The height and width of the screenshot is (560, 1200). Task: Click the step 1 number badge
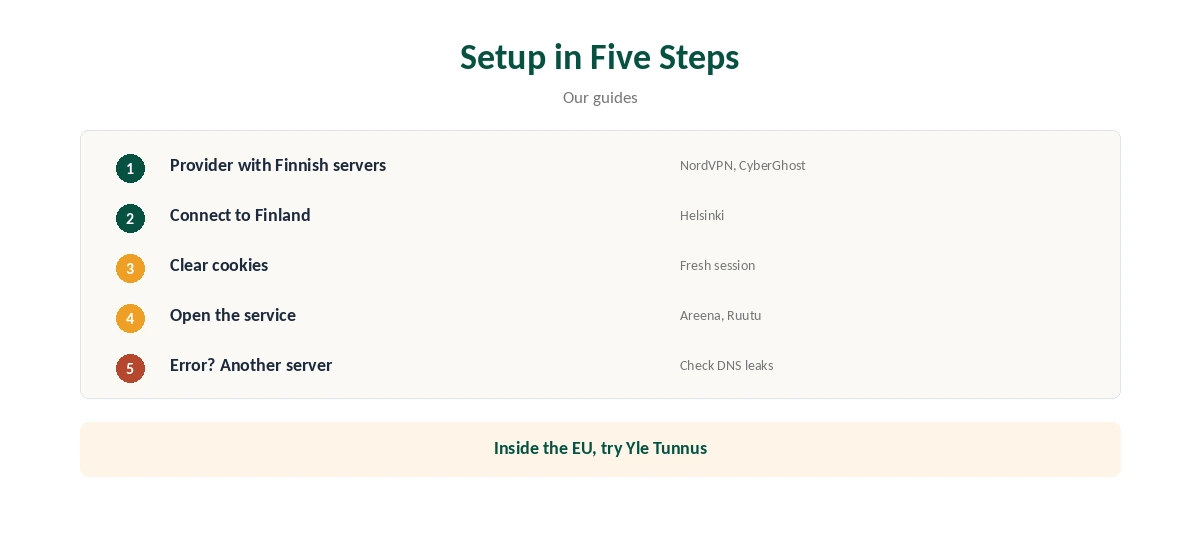click(130, 168)
